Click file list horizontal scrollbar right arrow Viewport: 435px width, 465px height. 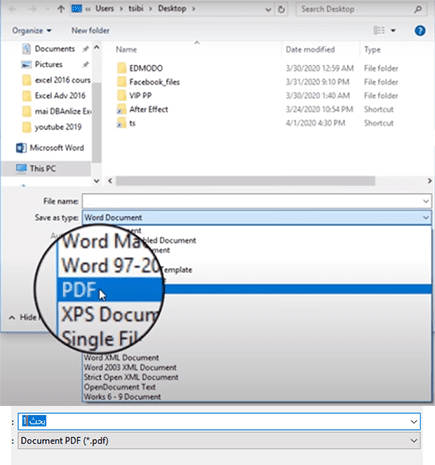430,181
